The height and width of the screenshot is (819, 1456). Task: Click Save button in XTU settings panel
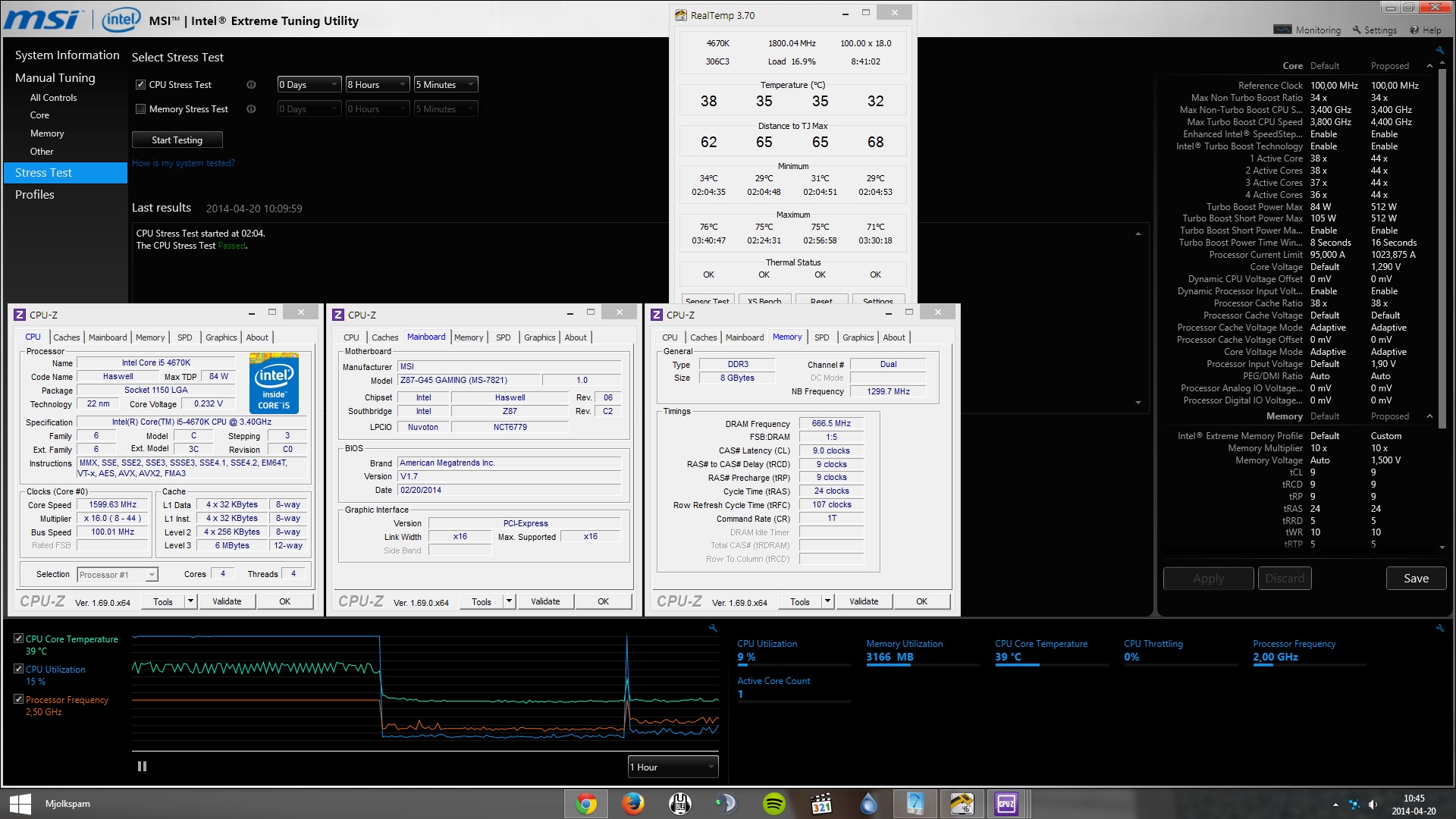click(x=1416, y=578)
